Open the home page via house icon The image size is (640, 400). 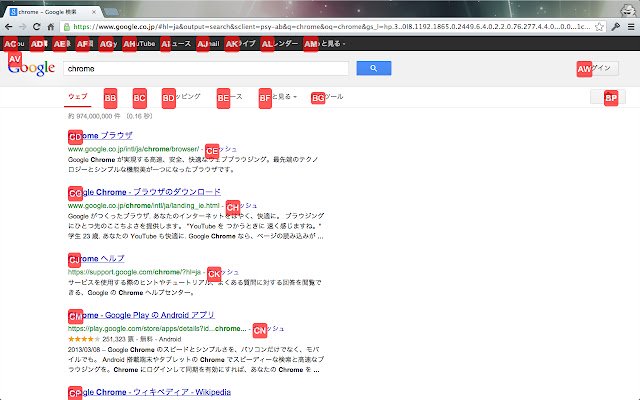click(x=51, y=27)
